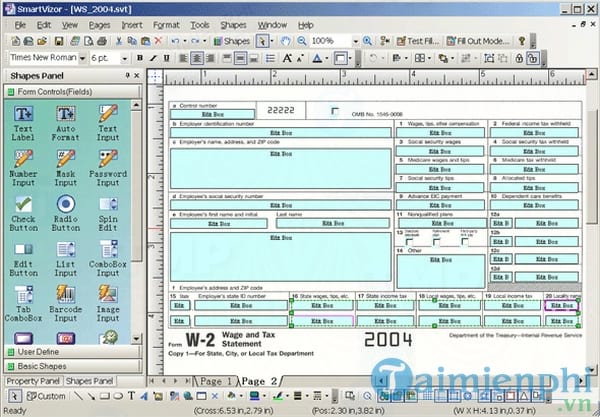Click the Group shapes icon
600x417 pixels.
pos(489,59)
